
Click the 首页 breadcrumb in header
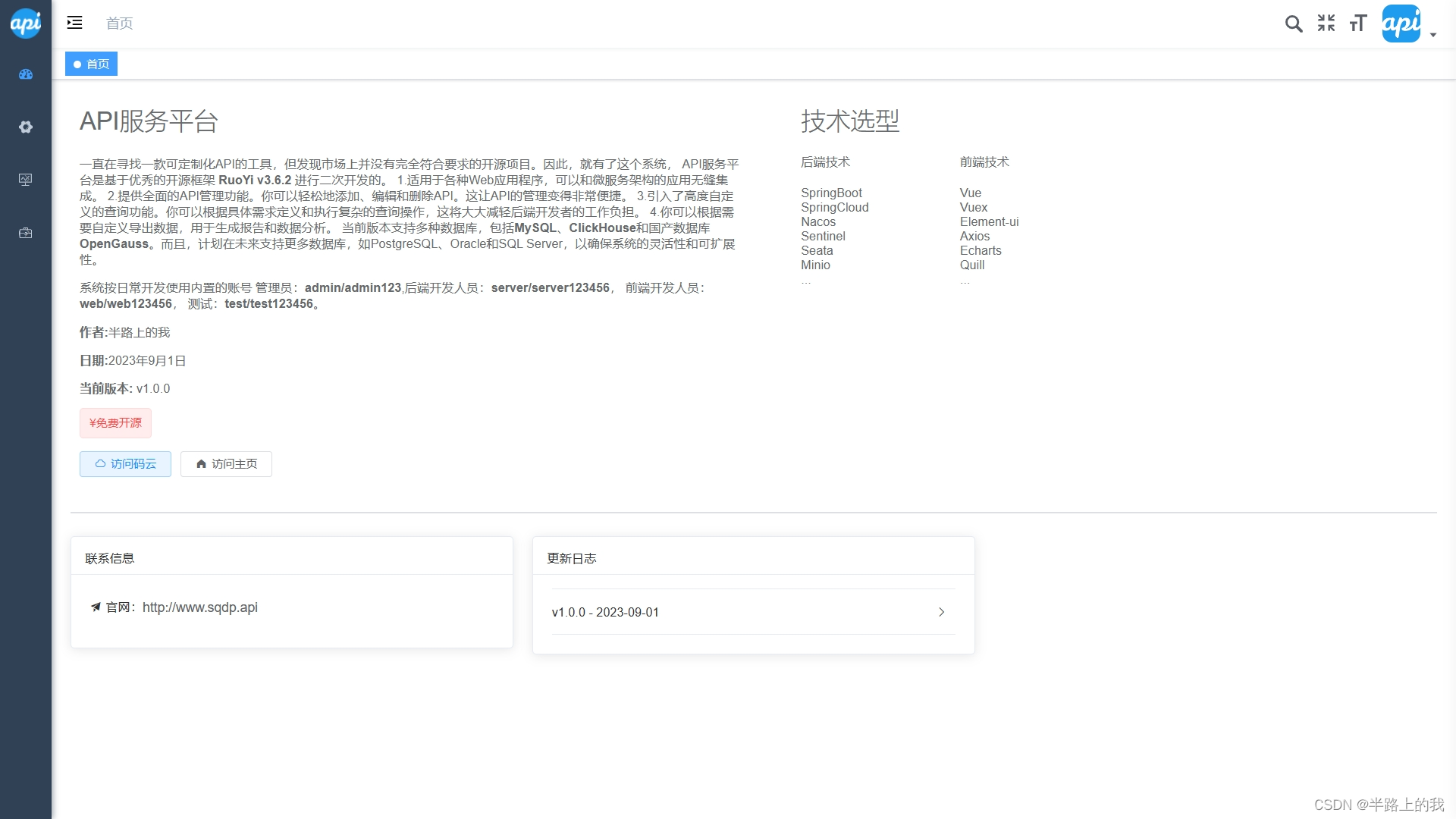pyautogui.click(x=119, y=24)
